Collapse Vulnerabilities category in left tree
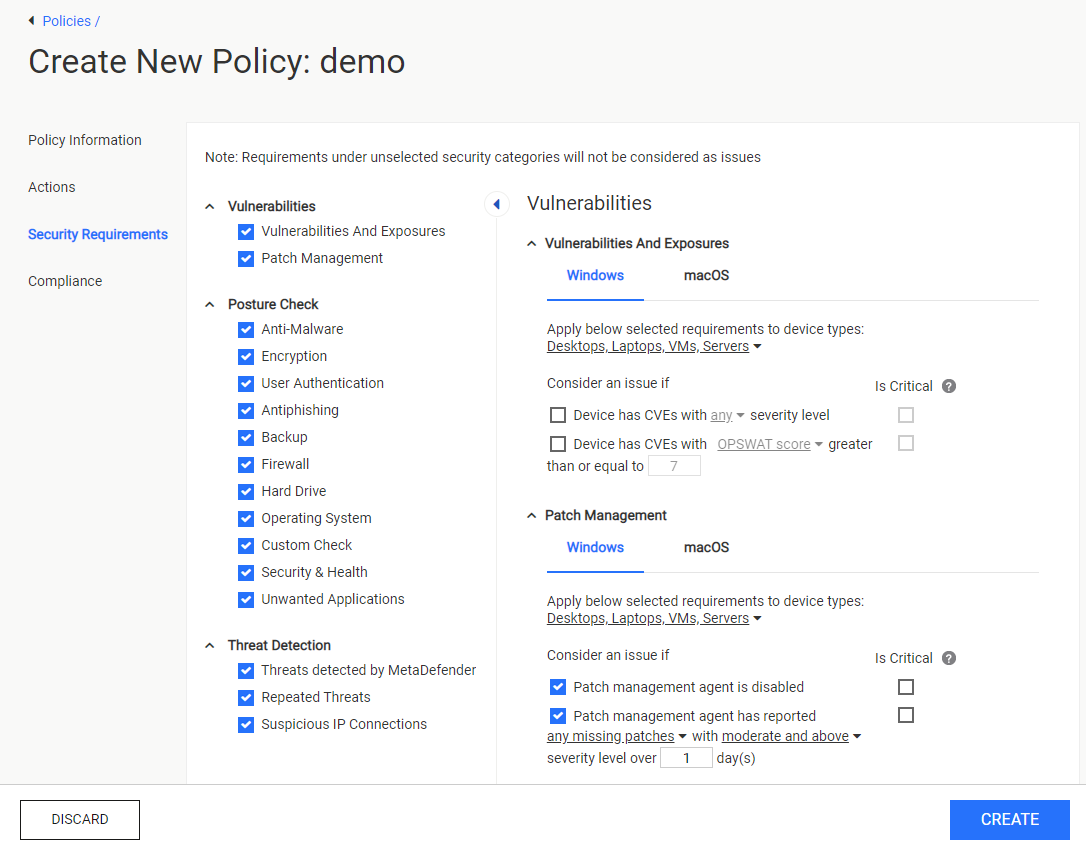 tap(210, 206)
